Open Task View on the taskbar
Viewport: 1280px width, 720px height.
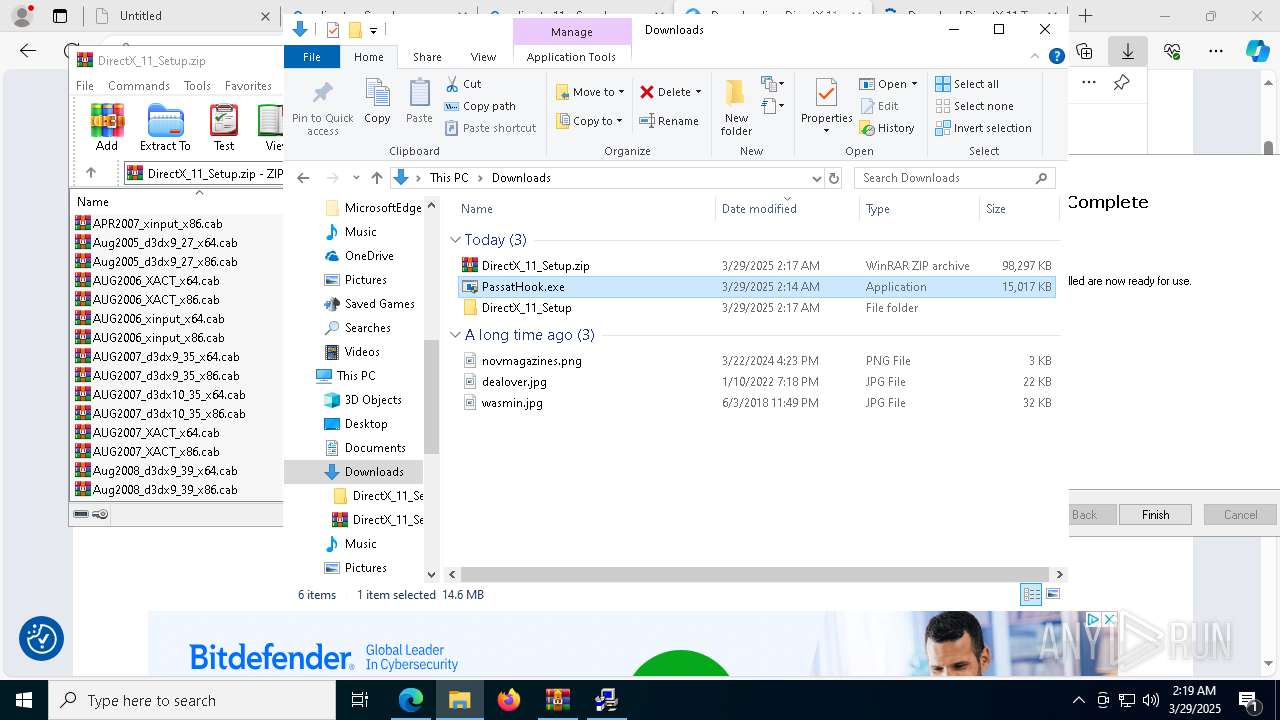pyautogui.click(x=360, y=700)
